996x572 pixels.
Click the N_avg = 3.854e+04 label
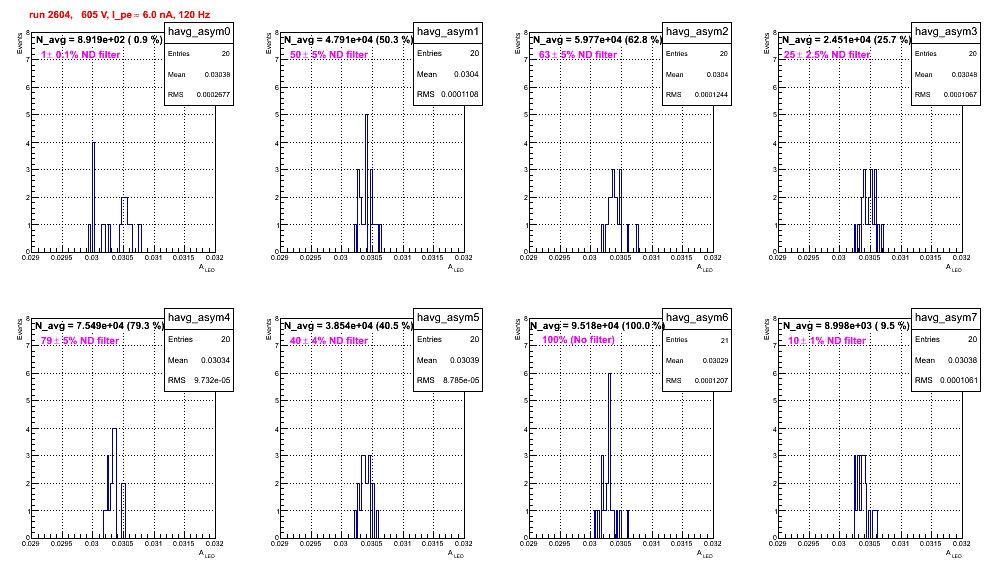pyautogui.click(x=347, y=325)
